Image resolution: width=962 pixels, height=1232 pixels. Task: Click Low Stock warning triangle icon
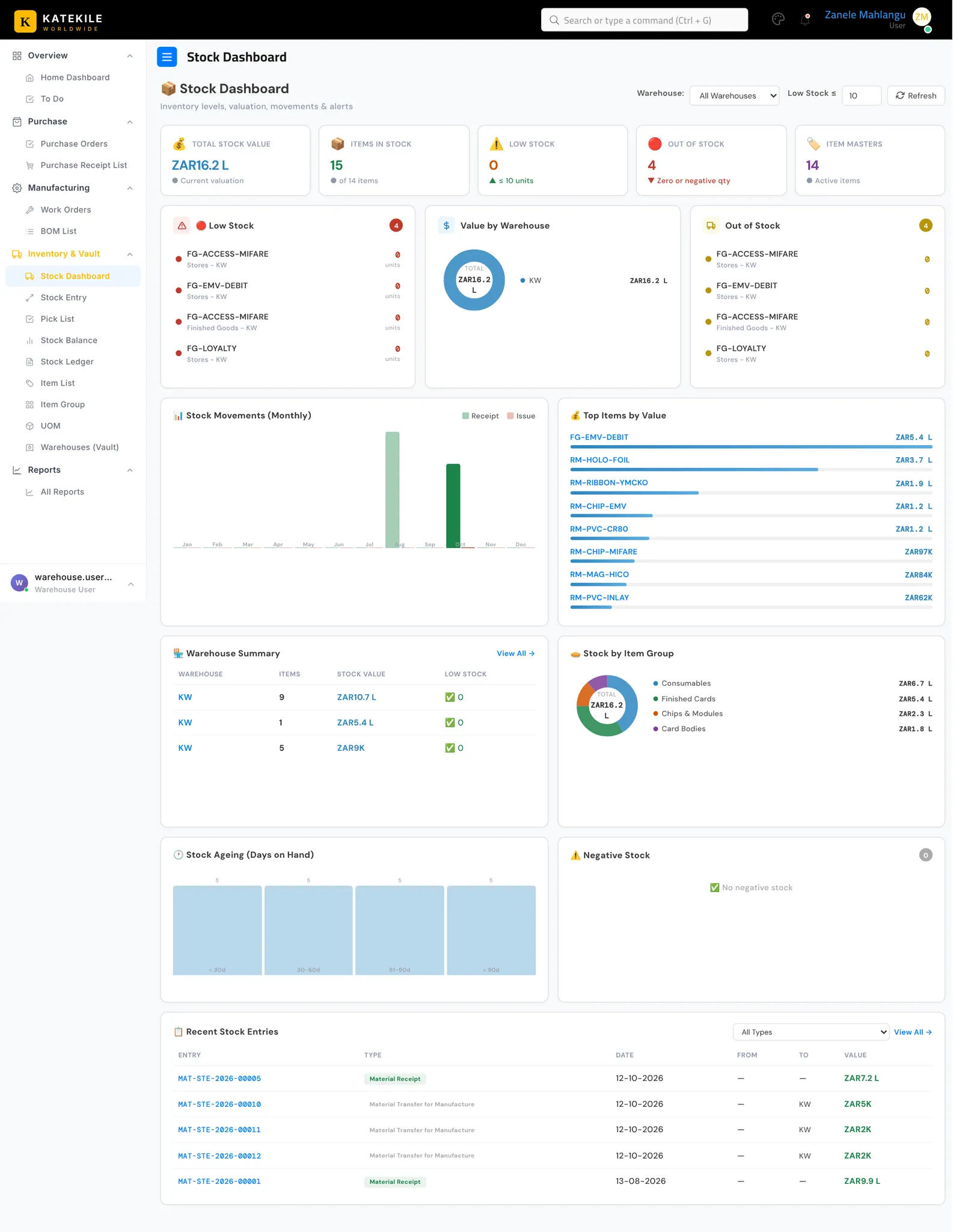coord(182,226)
